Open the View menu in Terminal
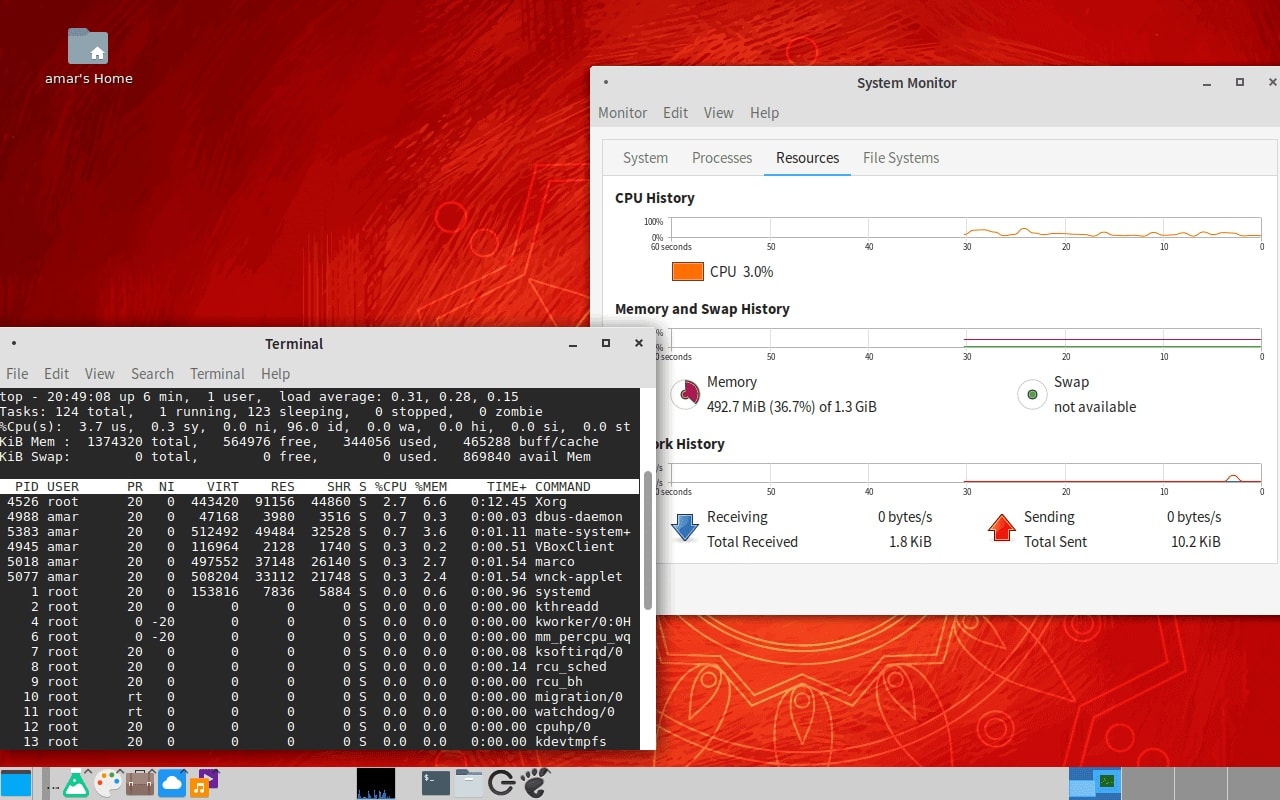Viewport: 1280px width, 800px height. point(99,374)
